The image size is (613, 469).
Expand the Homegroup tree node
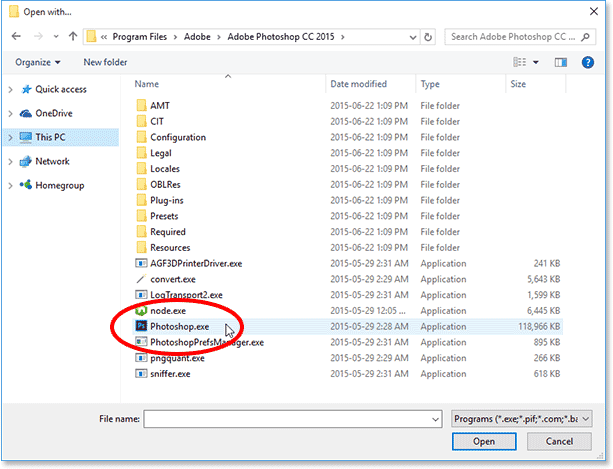(x=11, y=186)
